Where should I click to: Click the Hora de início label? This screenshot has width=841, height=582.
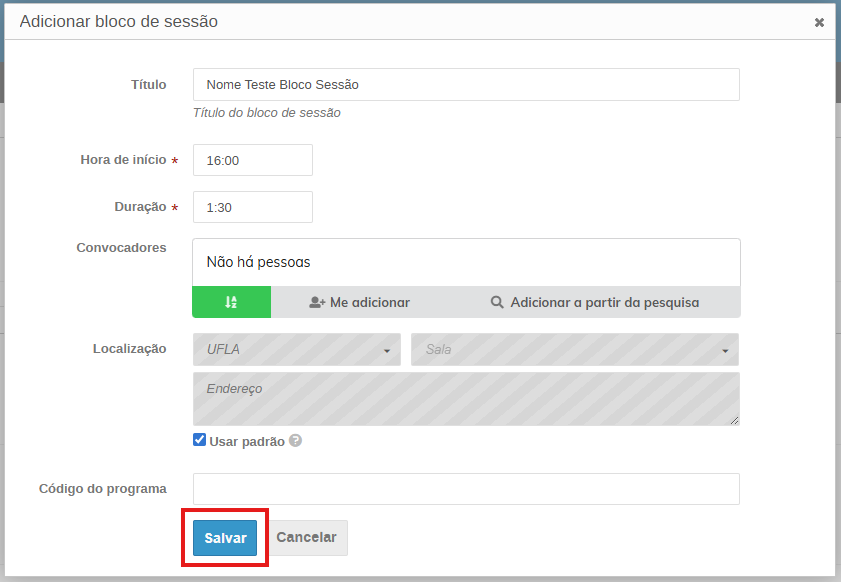pyautogui.click(x=123, y=160)
